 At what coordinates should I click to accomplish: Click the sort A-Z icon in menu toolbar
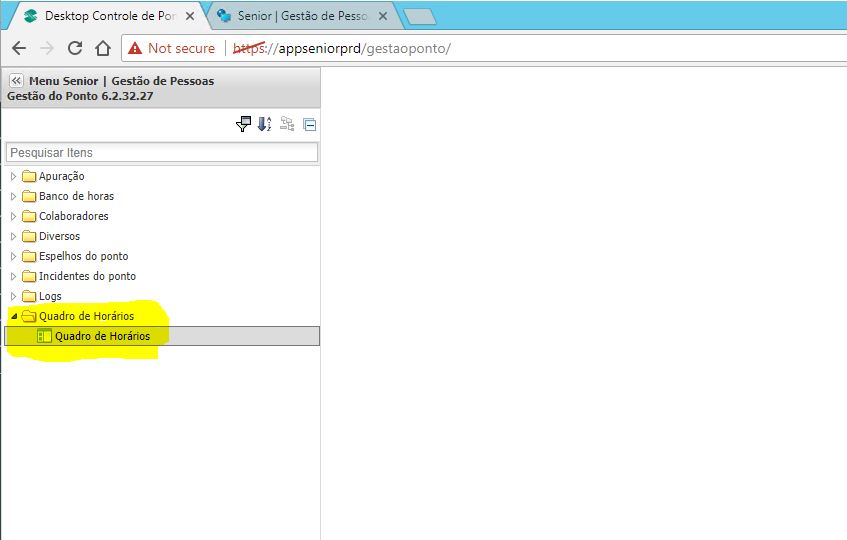pos(264,124)
